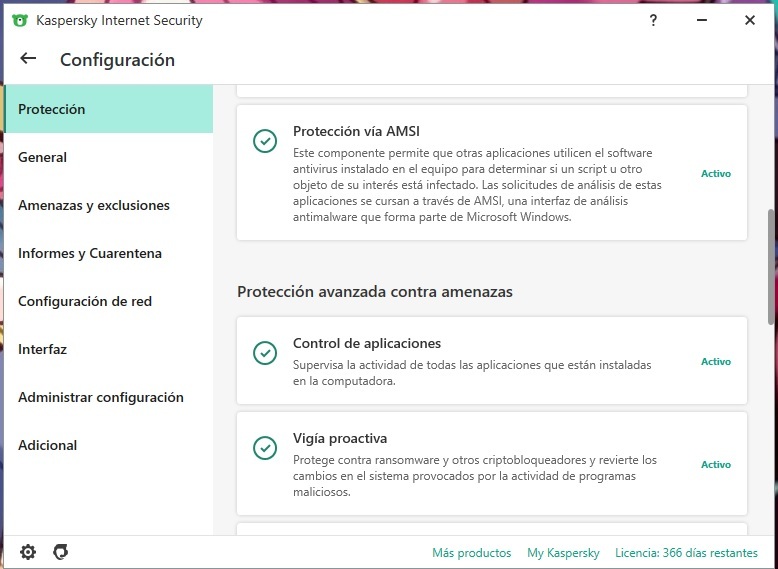Open Vigía proactiva settings title
This screenshot has width=778, height=569.
tap(340, 439)
